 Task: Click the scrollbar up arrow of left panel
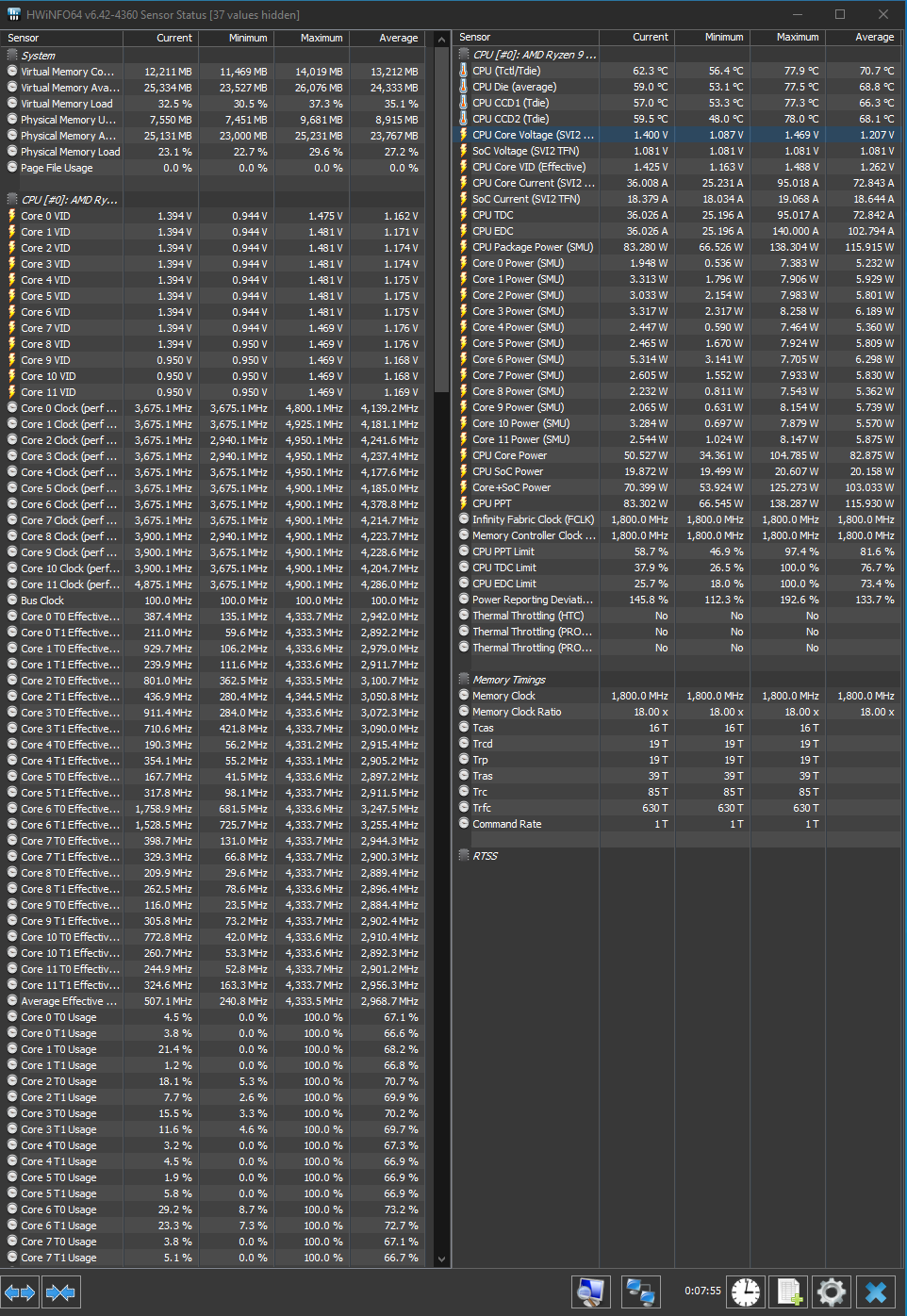(x=441, y=40)
